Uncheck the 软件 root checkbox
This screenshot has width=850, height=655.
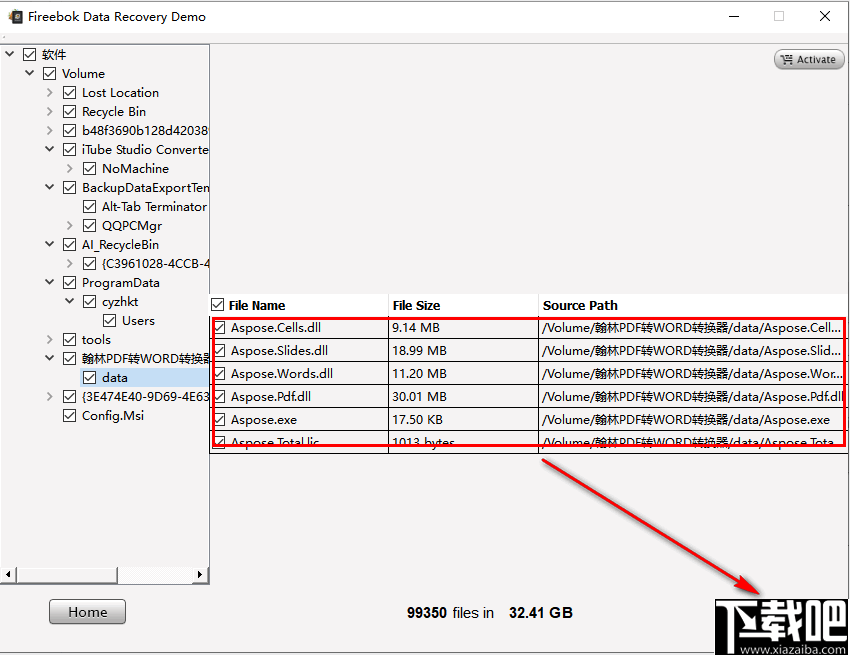click(29, 54)
